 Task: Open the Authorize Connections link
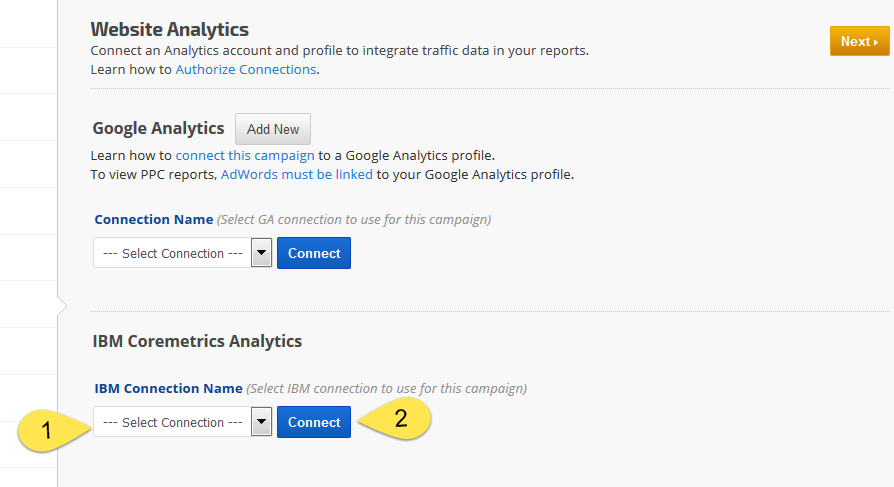pyautogui.click(x=246, y=70)
